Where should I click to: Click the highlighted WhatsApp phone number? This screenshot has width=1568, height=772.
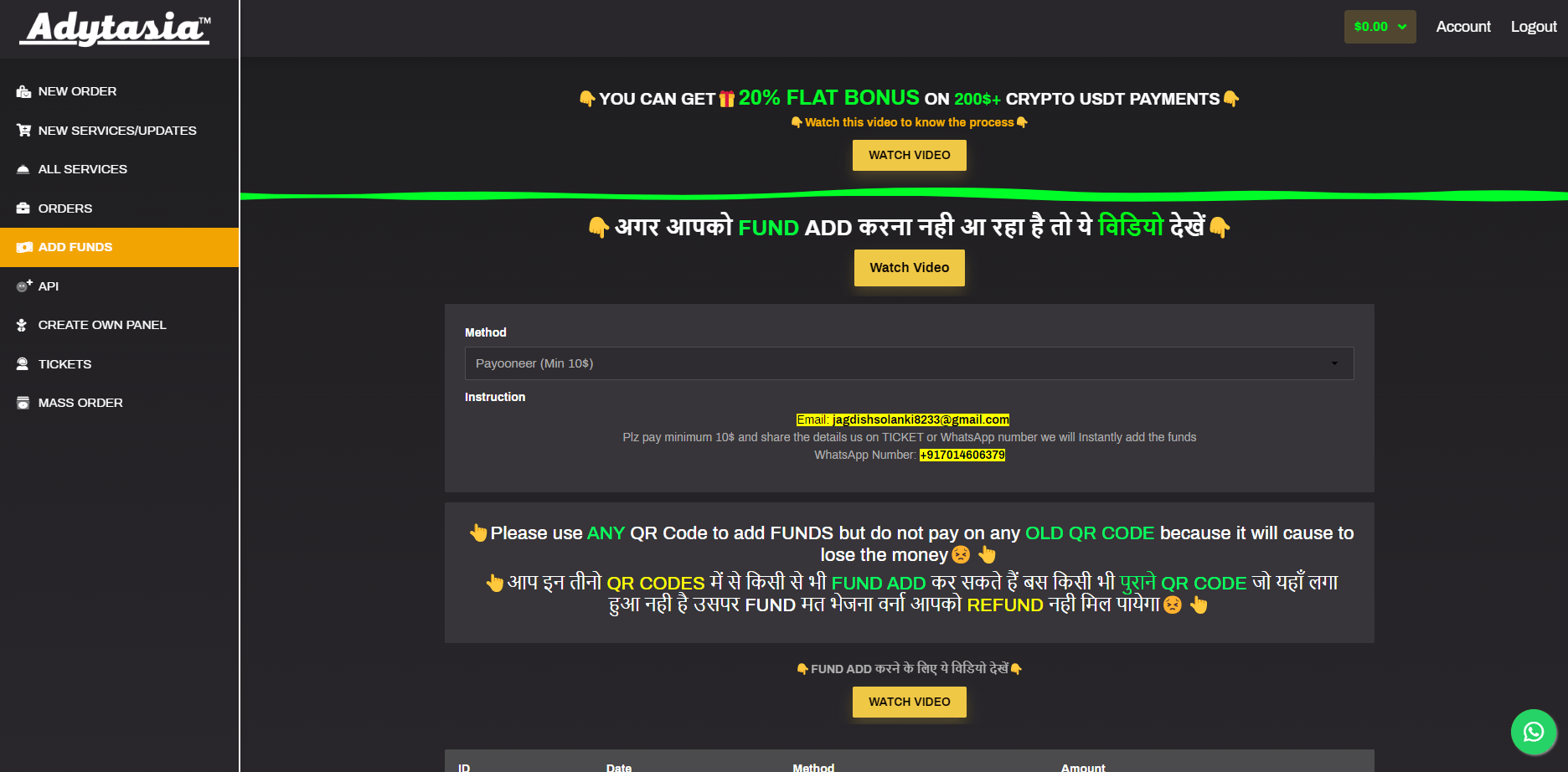click(962, 455)
